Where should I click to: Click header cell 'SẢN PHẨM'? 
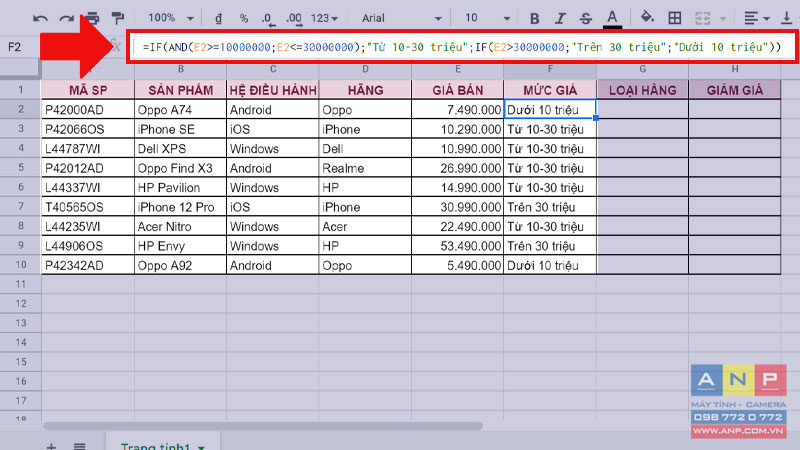181,90
